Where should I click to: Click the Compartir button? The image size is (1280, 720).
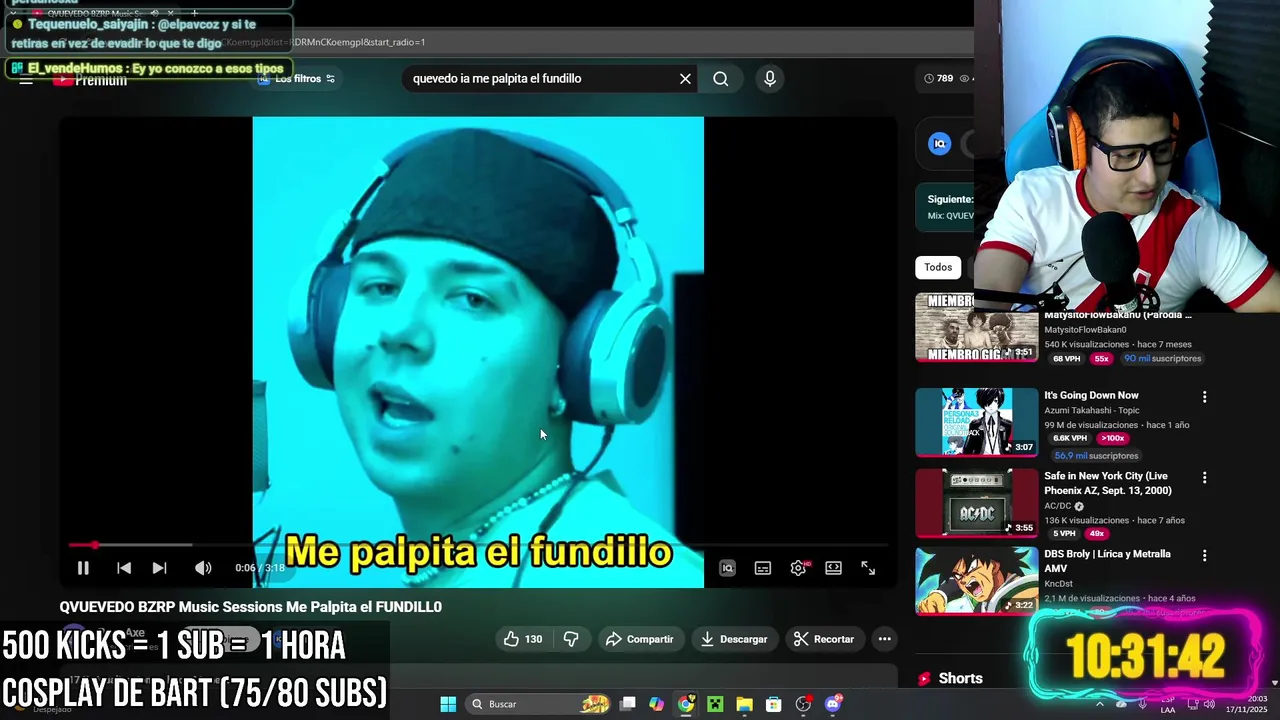click(639, 639)
